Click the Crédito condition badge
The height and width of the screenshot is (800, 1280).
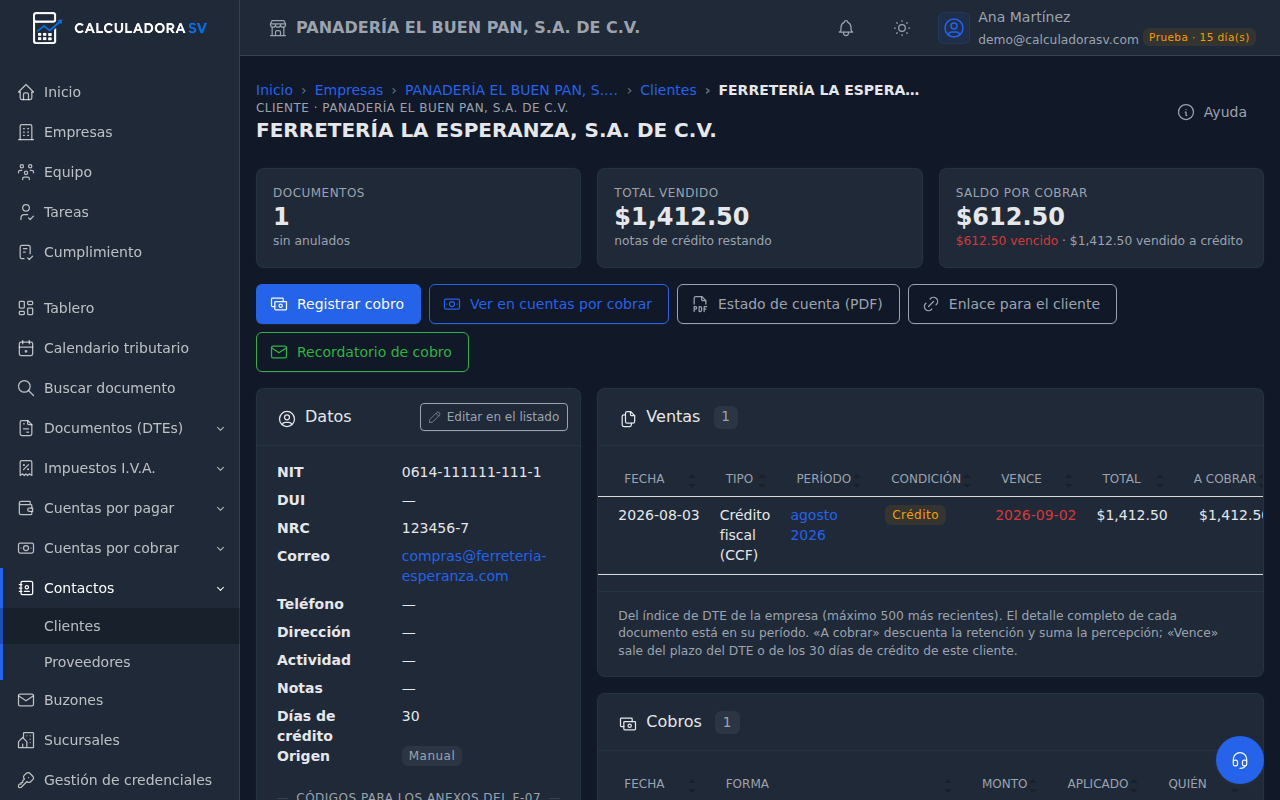coord(915,515)
